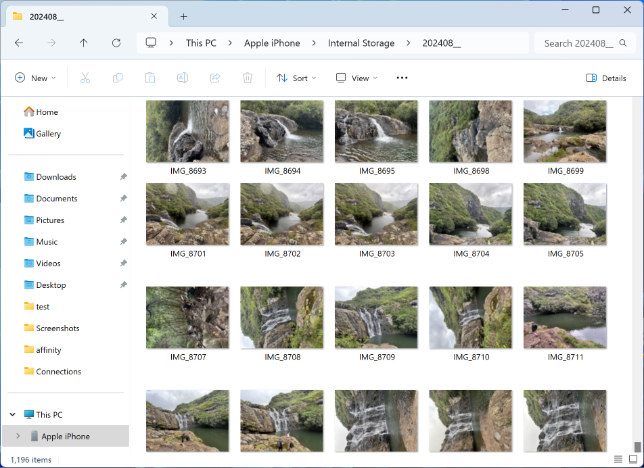This screenshot has height=468, width=644.
Task: Click the computer icon in address bar
Action: [x=151, y=43]
